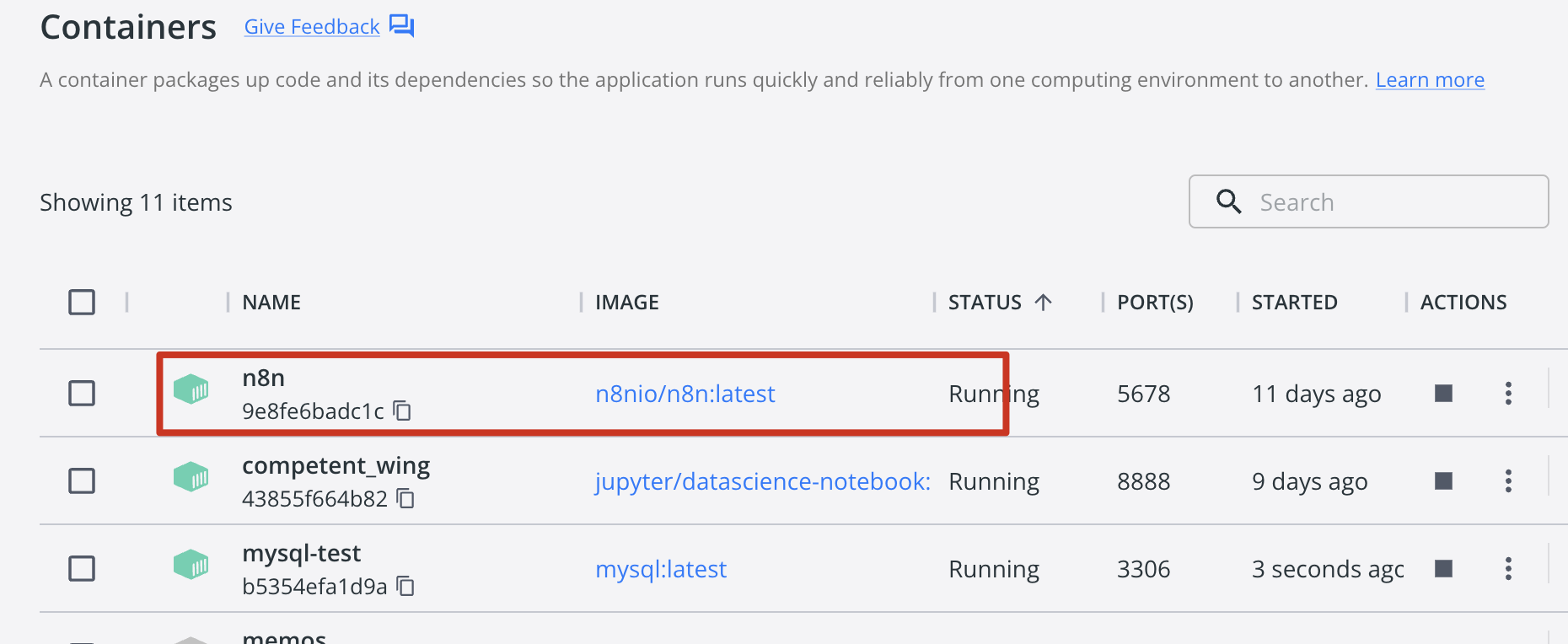
Task: Tick the competent_wing row checkbox
Action: pyautogui.click(x=82, y=481)
